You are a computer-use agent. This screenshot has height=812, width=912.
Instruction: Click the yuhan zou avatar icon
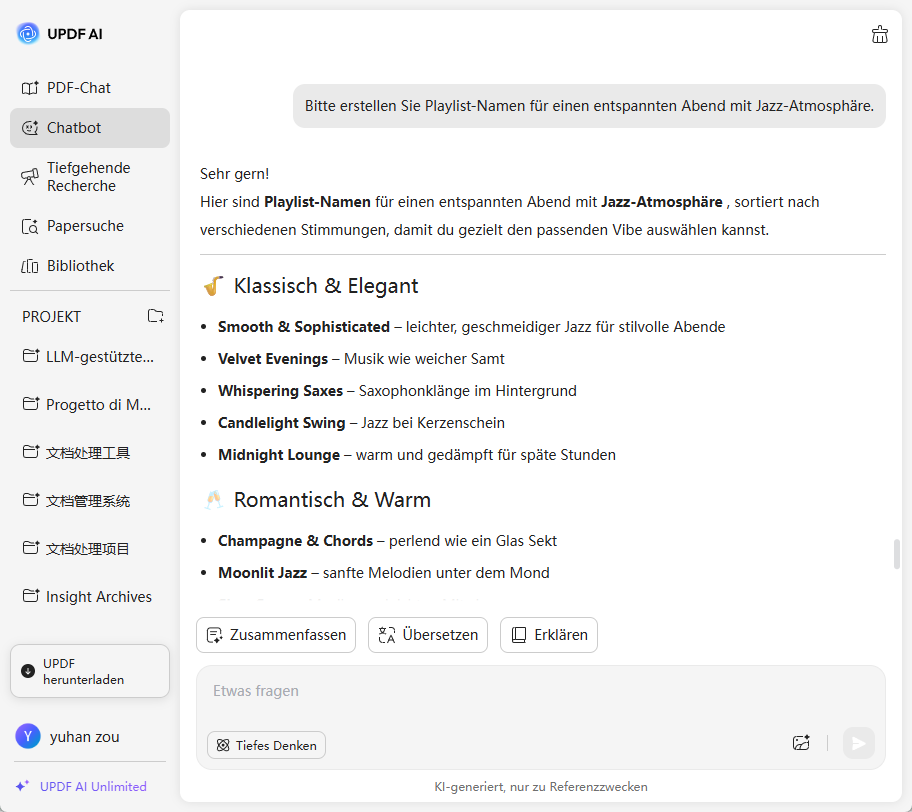(28, 737)
